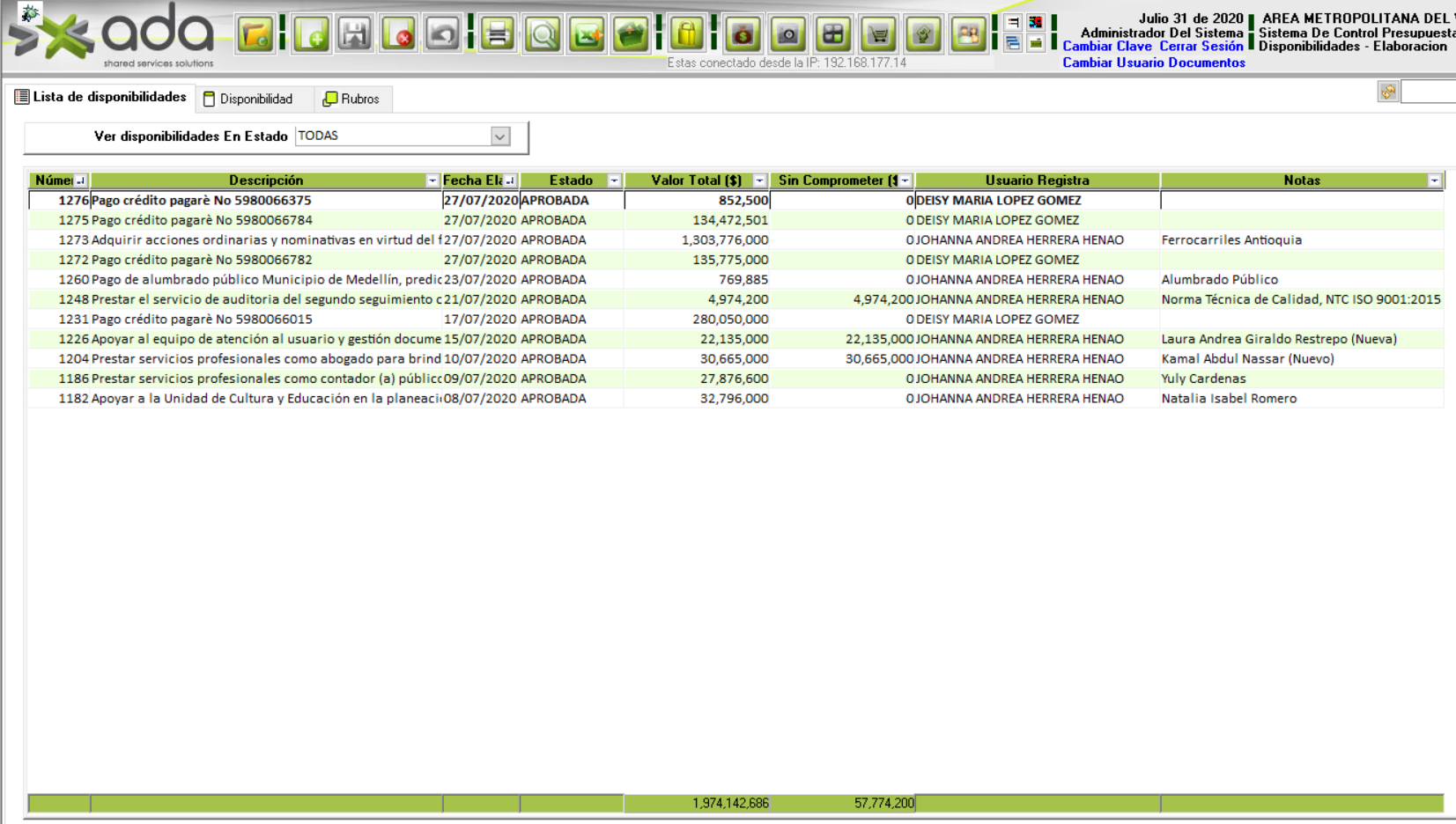Viewport: 1456px width, 824px height.
Task: Expand the 'Ver disponibilidades En Estado' dropdown
Action: [500, 136]
